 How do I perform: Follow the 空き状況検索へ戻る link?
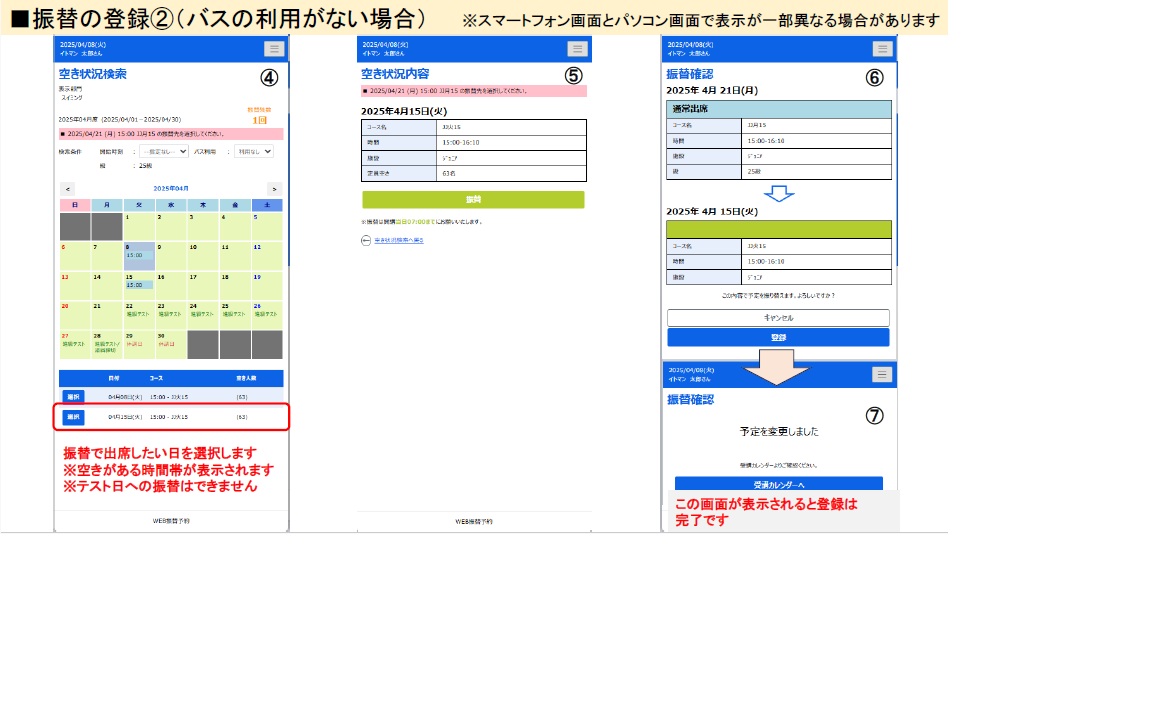[x=398, y=241]
